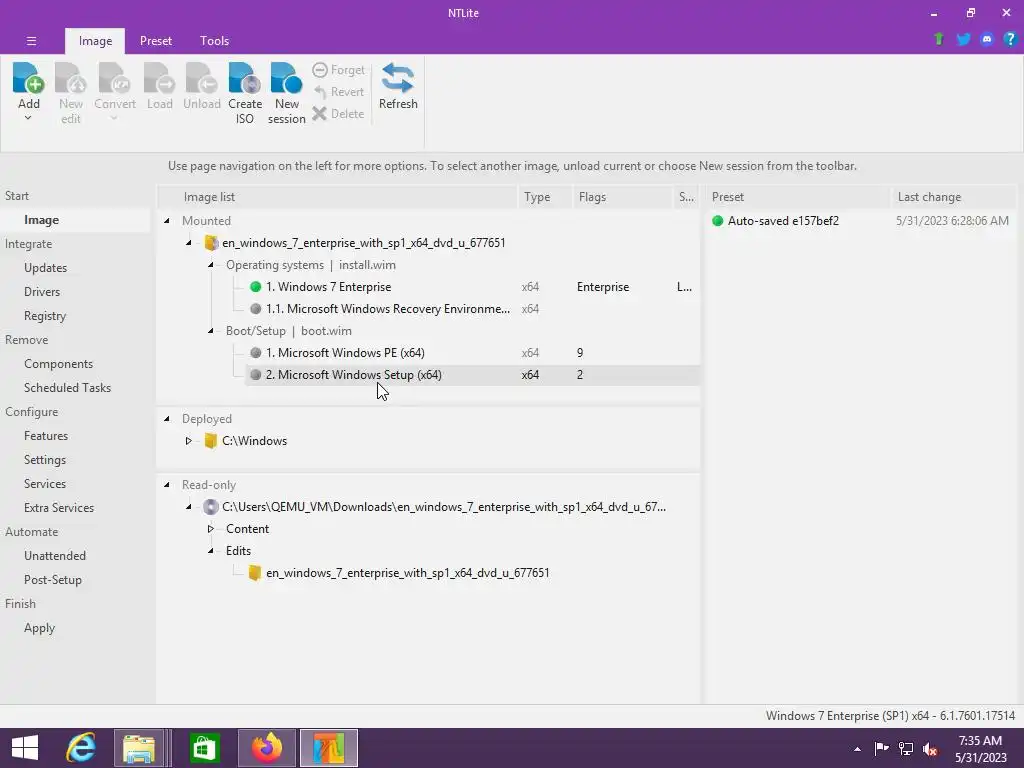Click the Convert toolbar icon
This screenshot has height=768, width=1024.
(114, 78)
